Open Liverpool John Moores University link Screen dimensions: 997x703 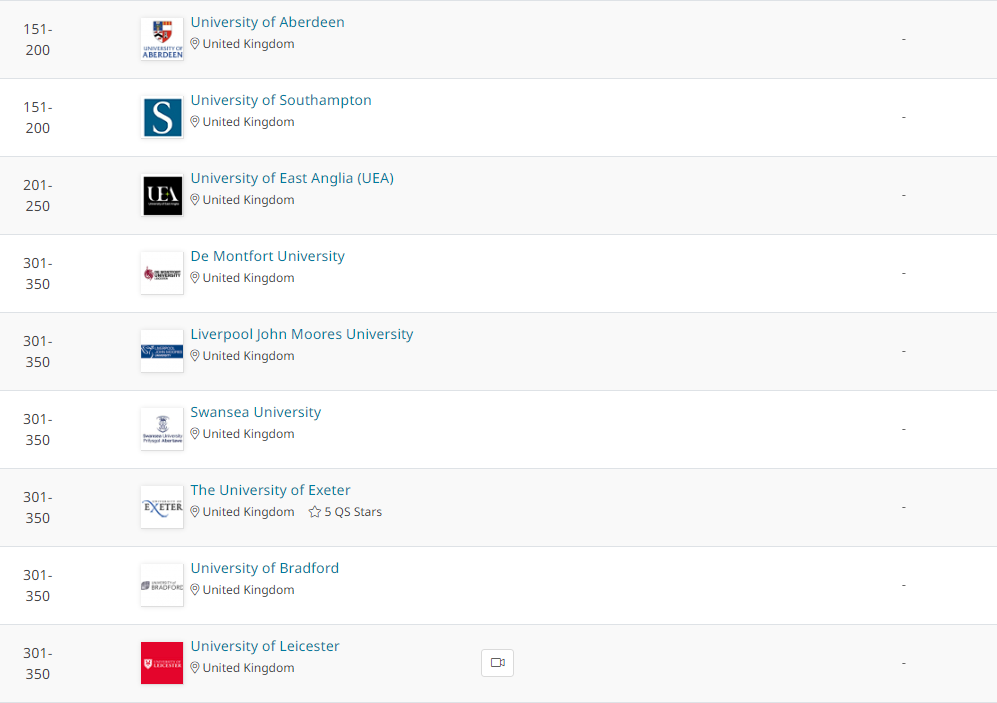click(x=302, y=334)
